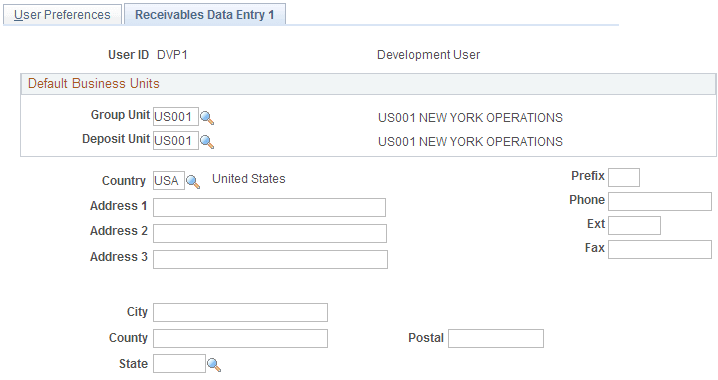The width and height of the screenshot is (718, 380).
Task: Click the Country label
Action: tap(124, 181)
